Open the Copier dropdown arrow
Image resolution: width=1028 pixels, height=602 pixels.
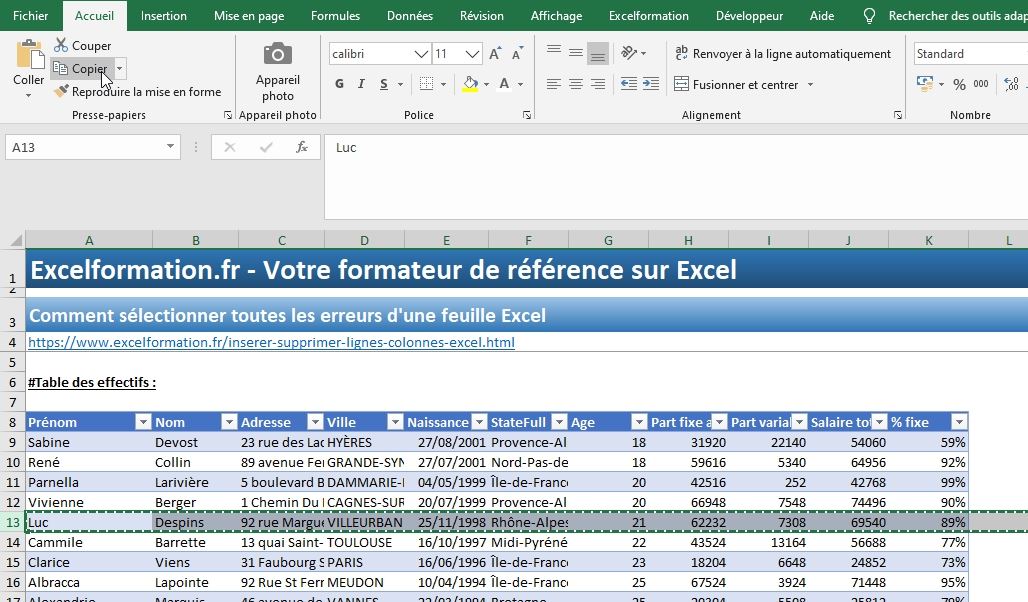[x=119, y=68]
